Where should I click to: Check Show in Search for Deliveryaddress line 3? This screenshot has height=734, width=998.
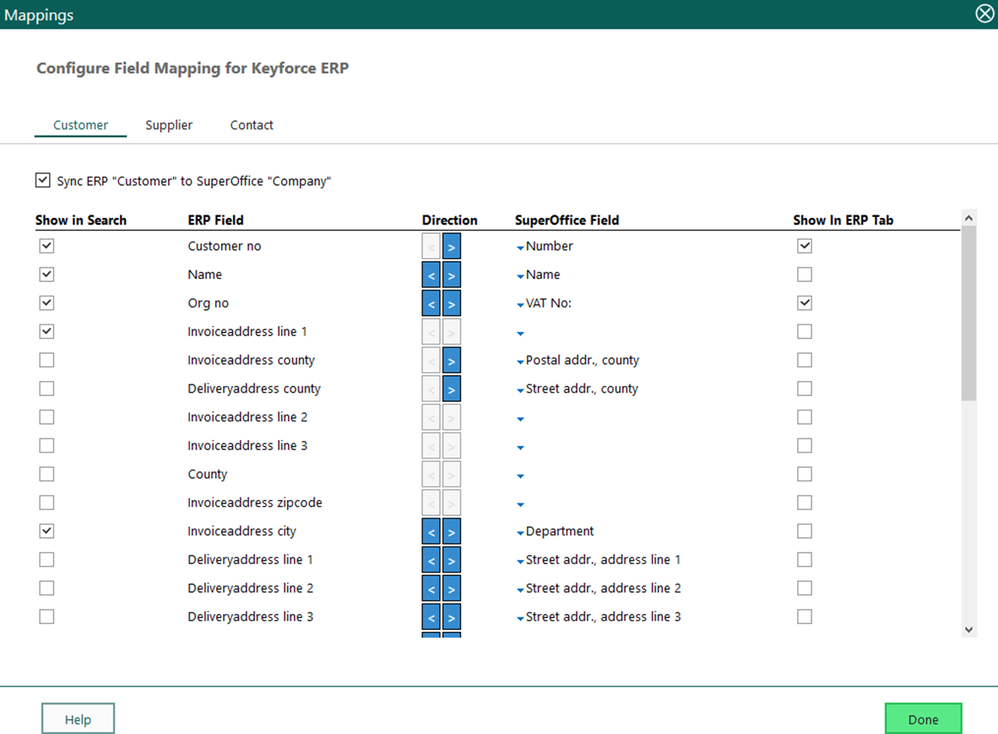point(46,616)
